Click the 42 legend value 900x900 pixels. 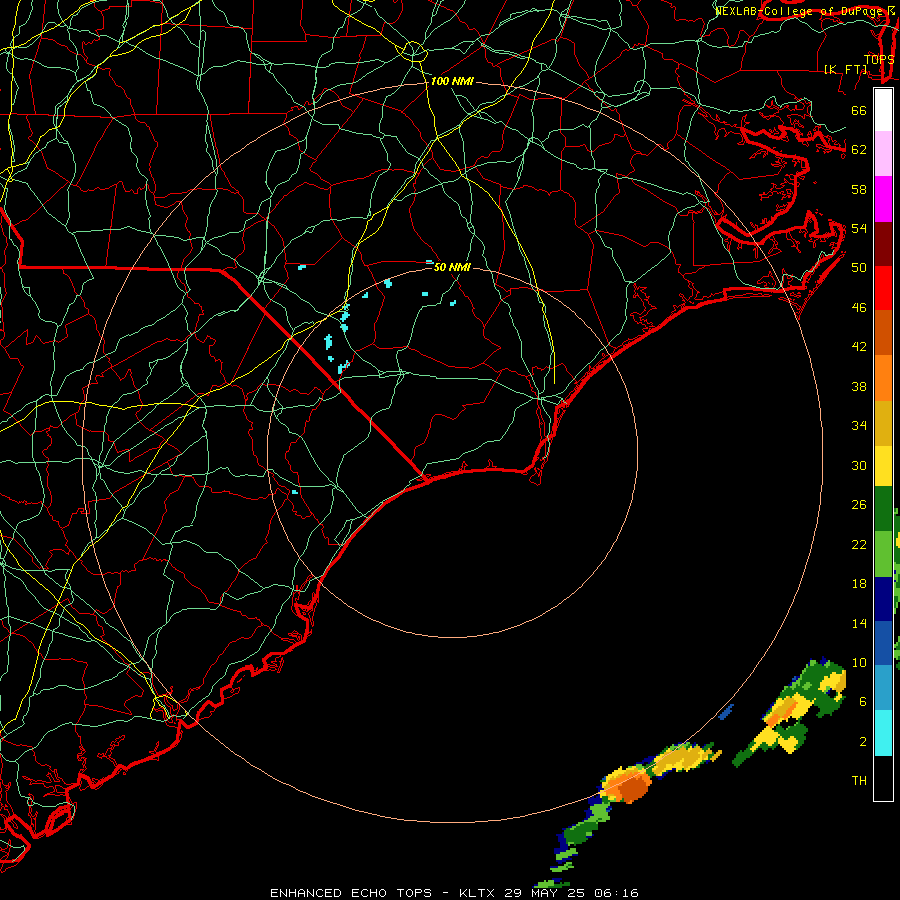click(859, 346)
